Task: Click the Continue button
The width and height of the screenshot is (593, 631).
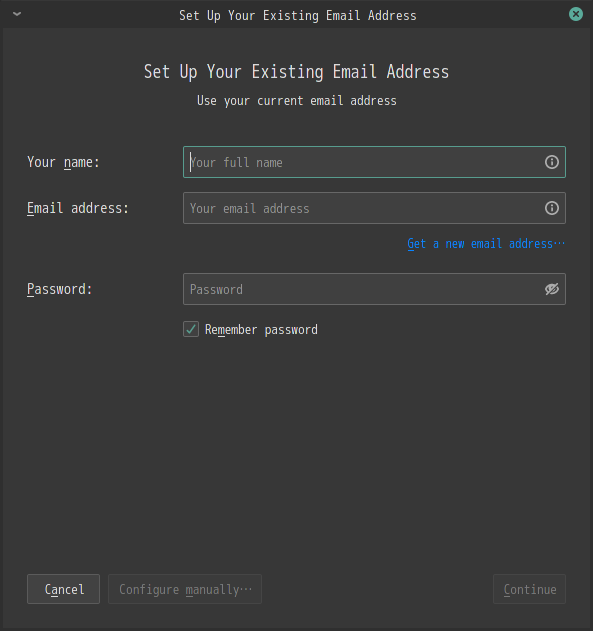Action: coord(529,589)
